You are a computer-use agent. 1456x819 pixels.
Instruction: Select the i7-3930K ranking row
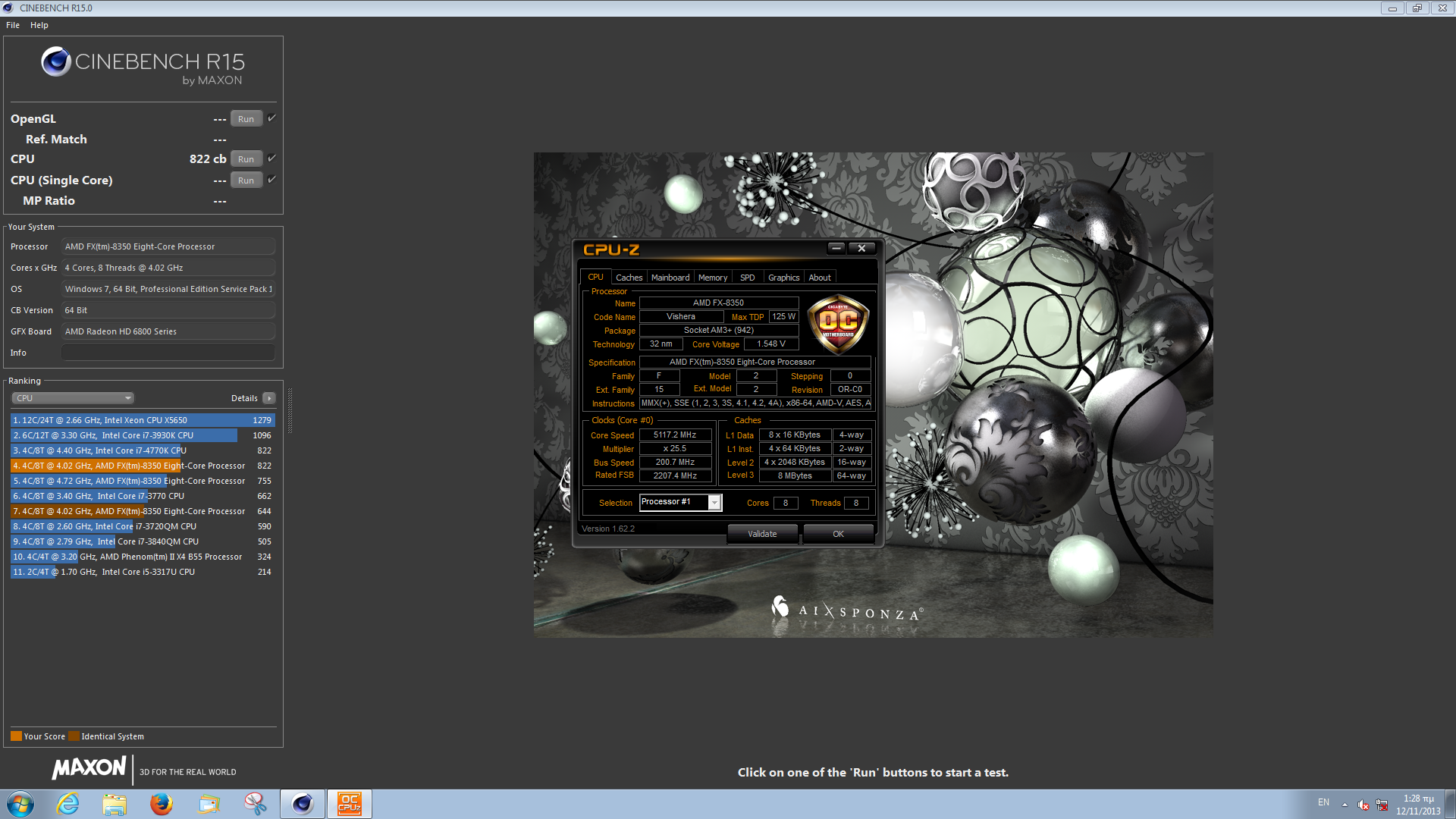(x=143, y=435)
